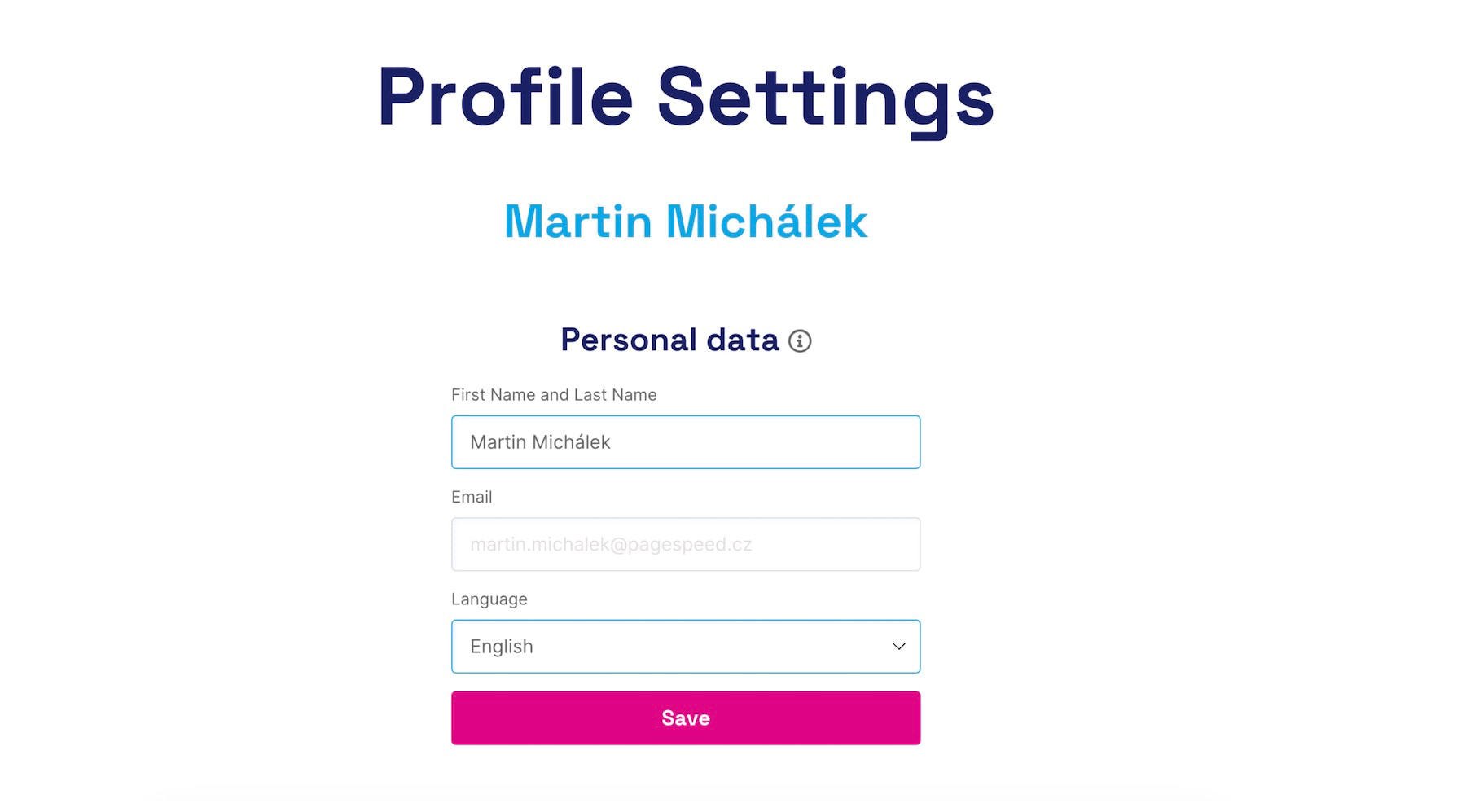Click the Language field label

[489, 599]
